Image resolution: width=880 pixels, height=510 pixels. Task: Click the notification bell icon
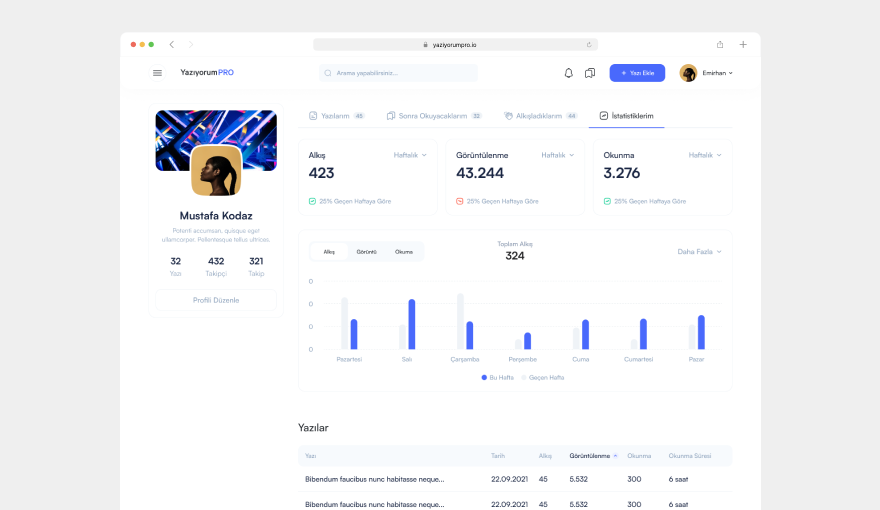pos(569,73)
